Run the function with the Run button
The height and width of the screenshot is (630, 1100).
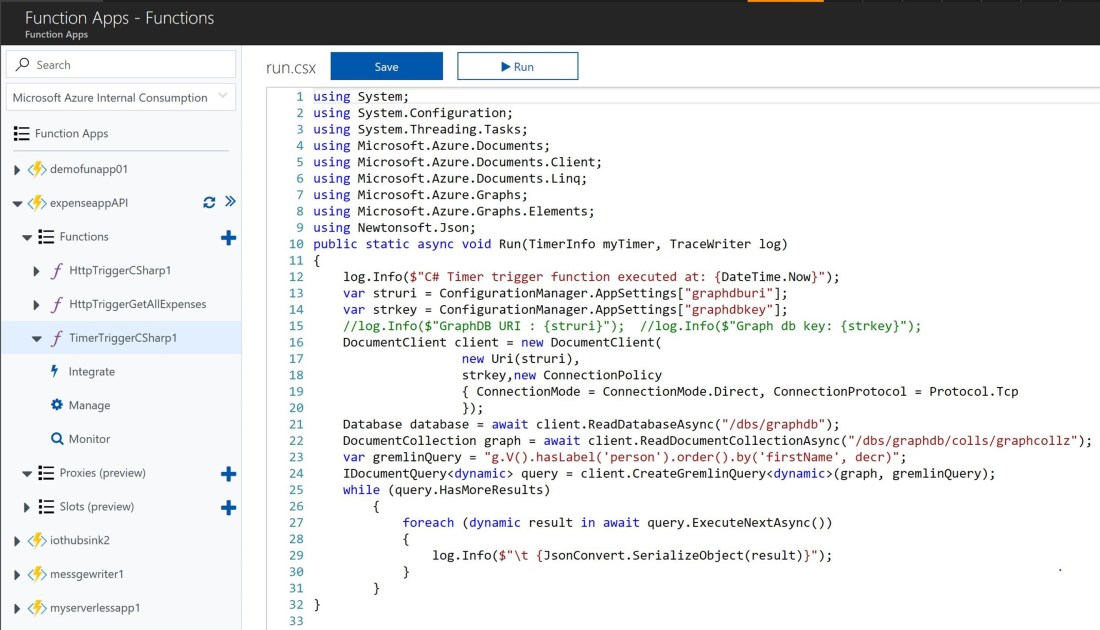click(x=517, y=67)
